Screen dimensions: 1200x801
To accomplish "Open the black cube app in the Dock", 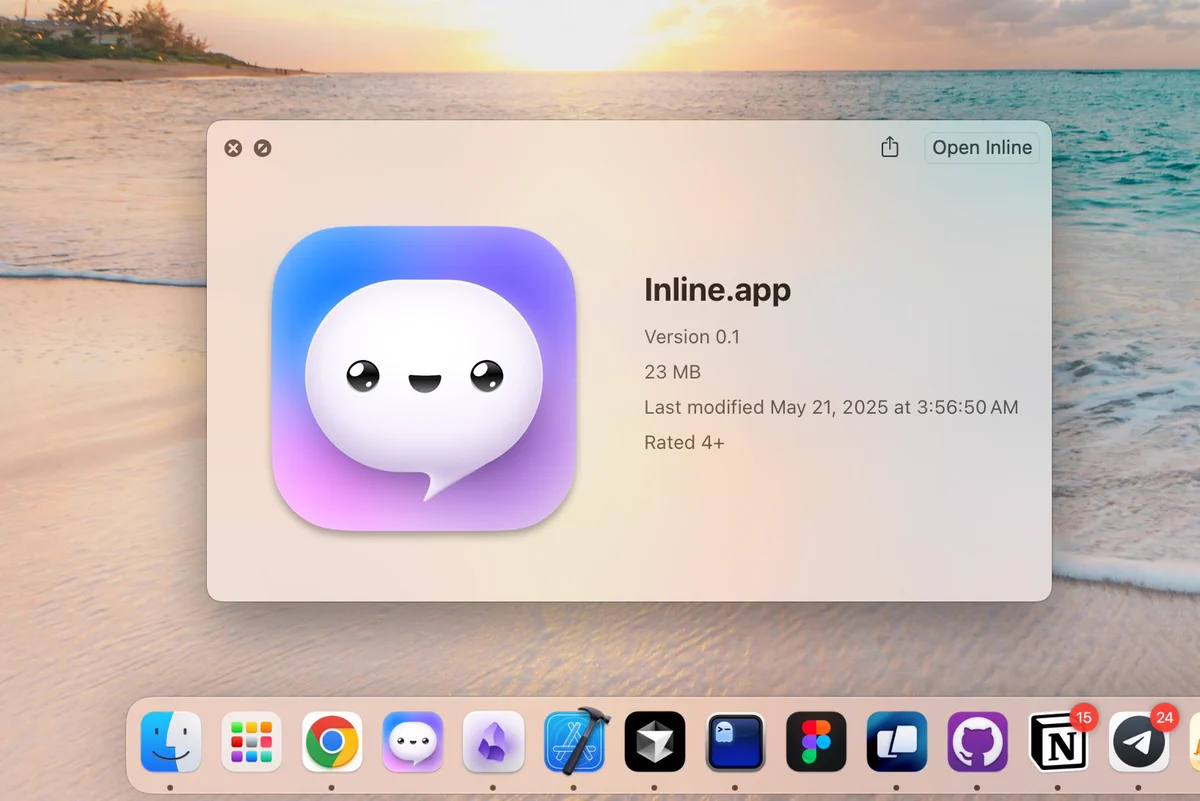I will [x=655, y=742].
